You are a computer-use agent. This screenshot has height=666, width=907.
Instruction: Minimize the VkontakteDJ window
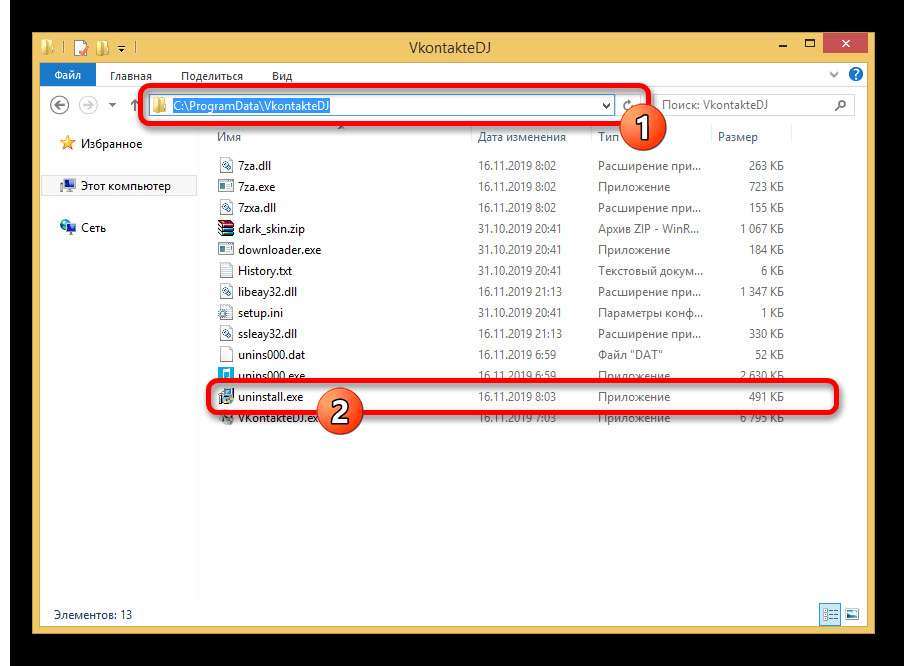point(783,45)
